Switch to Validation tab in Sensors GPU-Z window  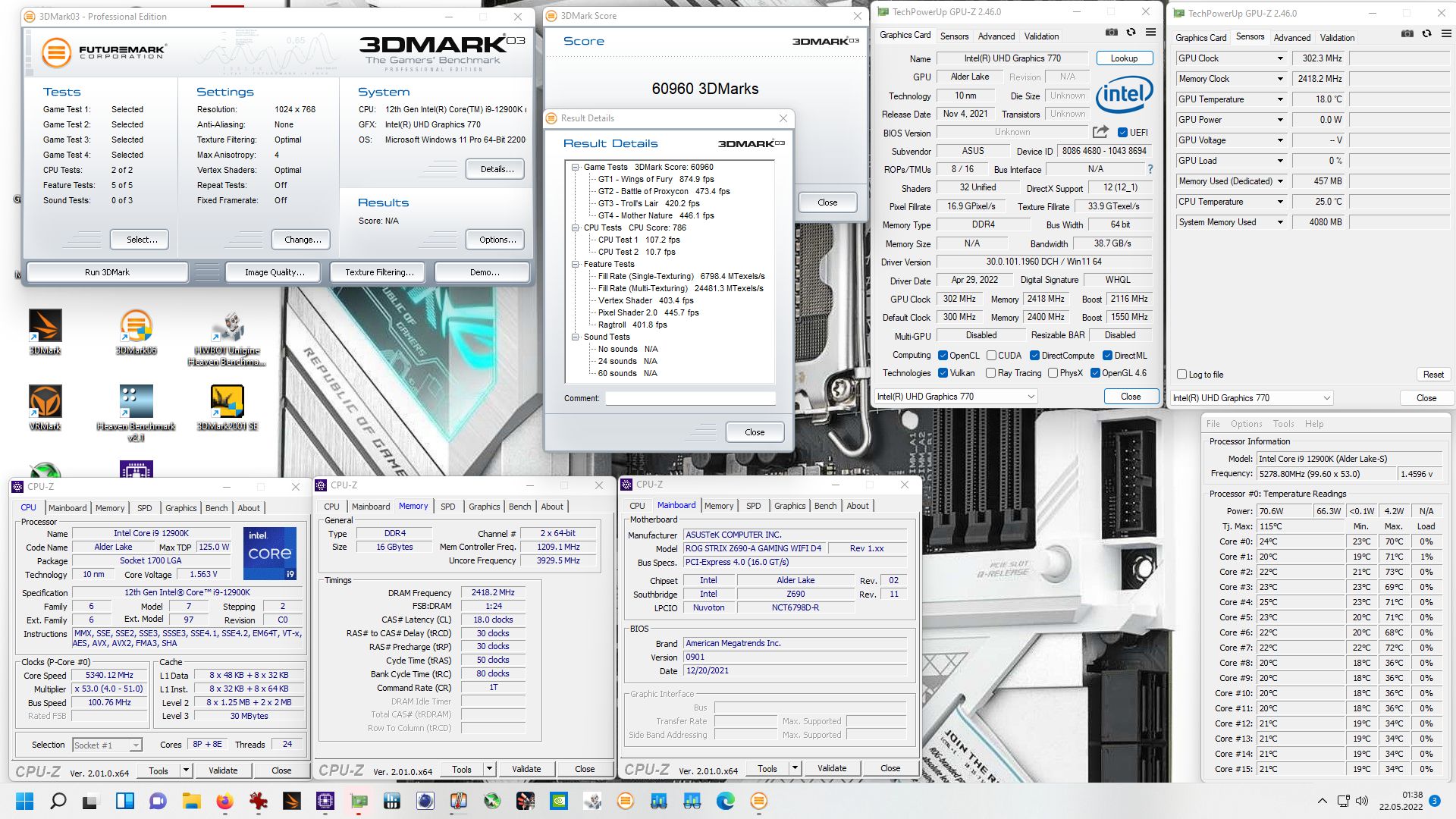pos(1337,38)
